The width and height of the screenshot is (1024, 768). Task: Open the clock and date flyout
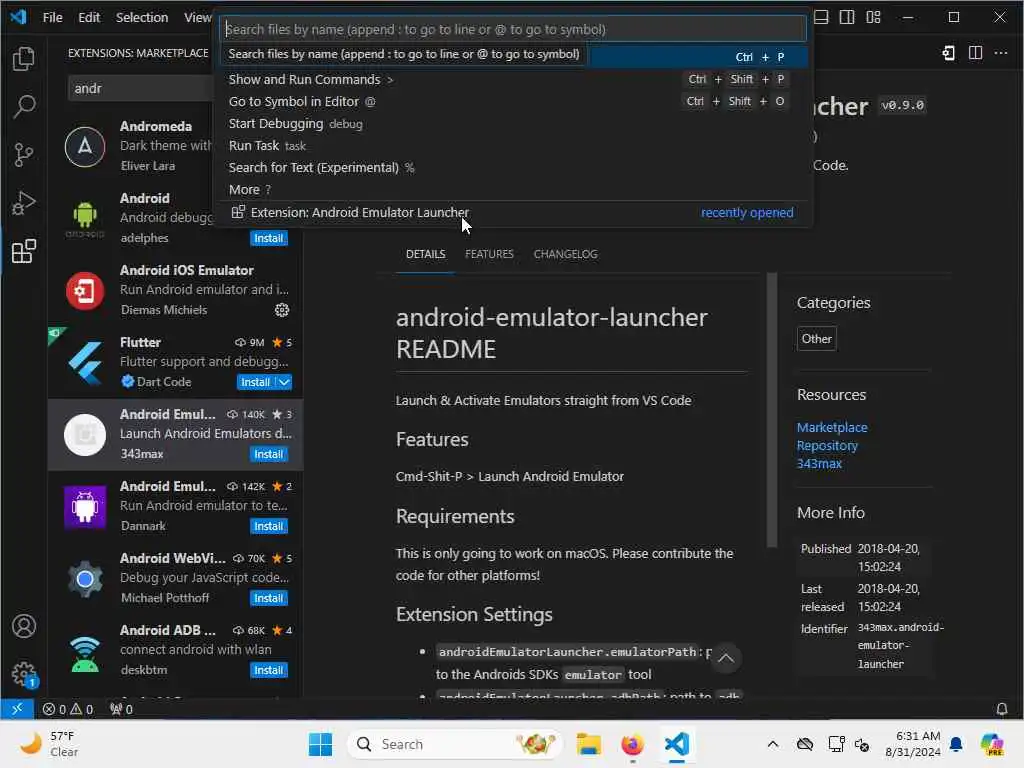pyautogui.click(x=914, y=744)
